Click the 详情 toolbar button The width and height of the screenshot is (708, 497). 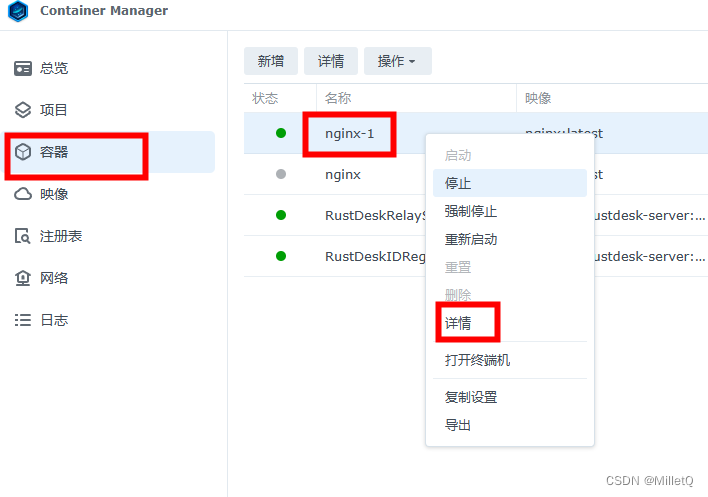[x=331, y=61]
